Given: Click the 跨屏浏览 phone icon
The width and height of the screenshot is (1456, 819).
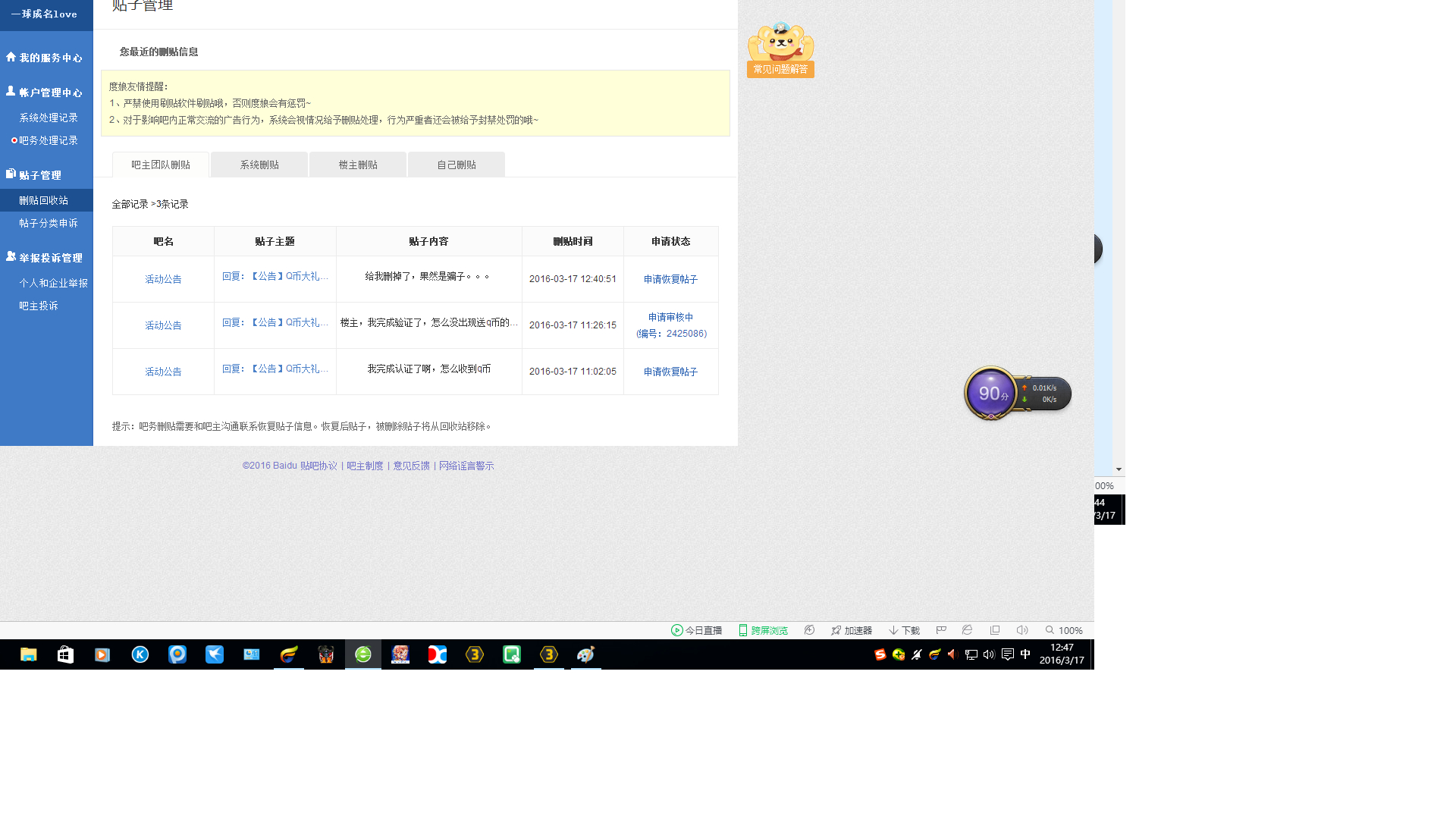Looking at the screenshot, I should point(743,630).
